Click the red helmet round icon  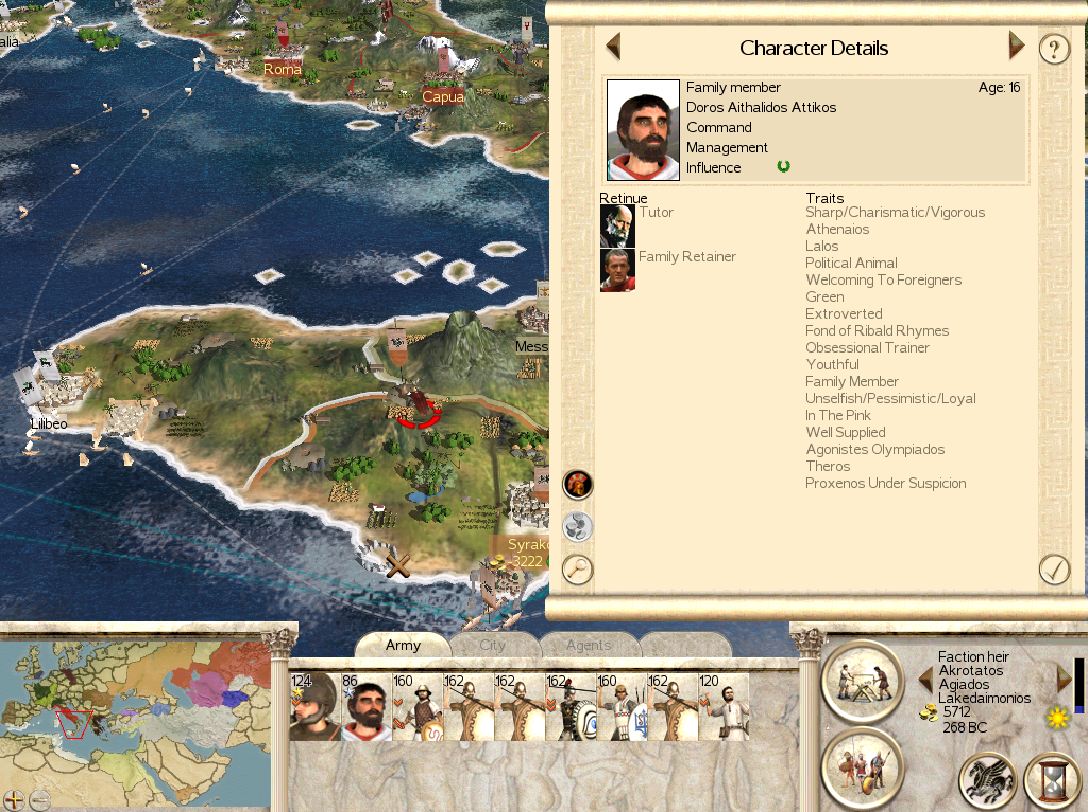(577, 484)
